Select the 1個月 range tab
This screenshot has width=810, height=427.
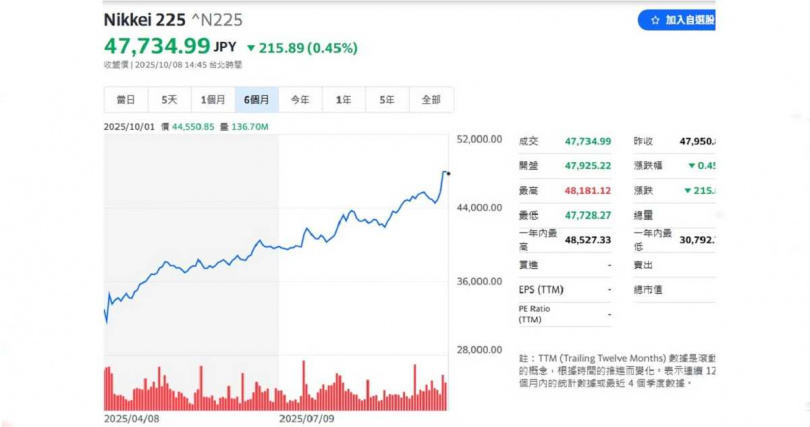(x=213, y=100)
